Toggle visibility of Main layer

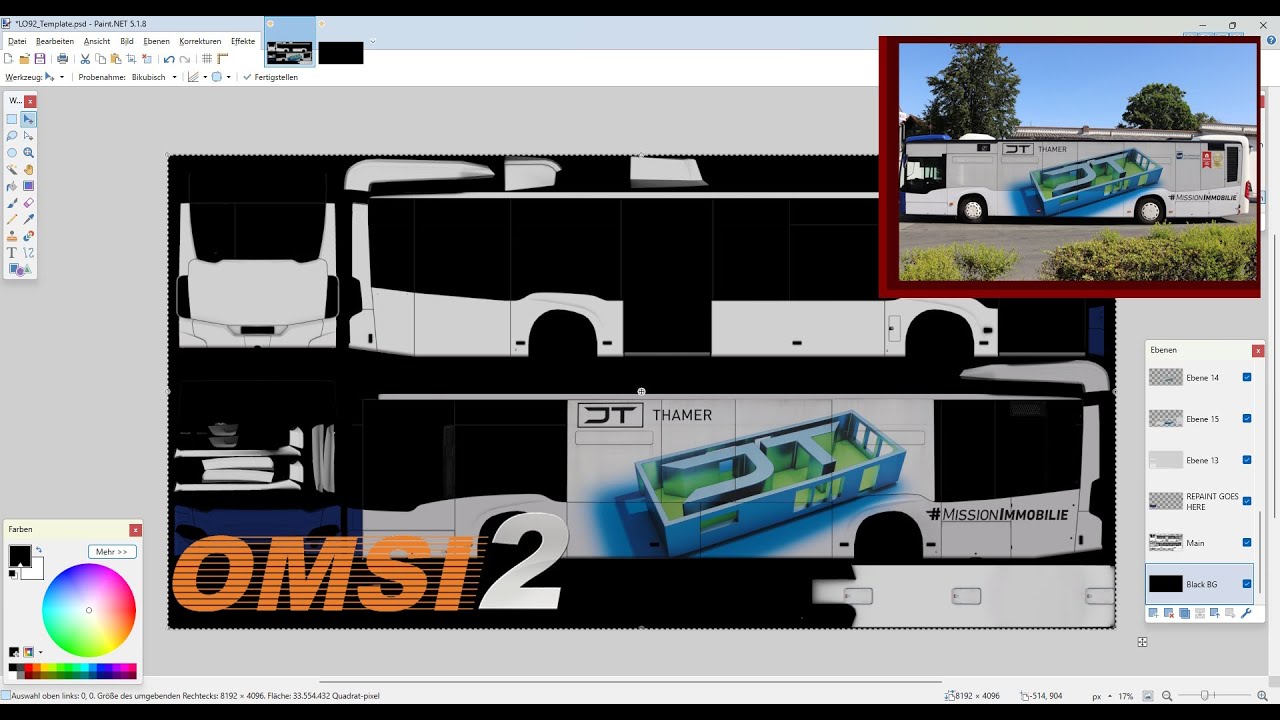(1247, 542)
